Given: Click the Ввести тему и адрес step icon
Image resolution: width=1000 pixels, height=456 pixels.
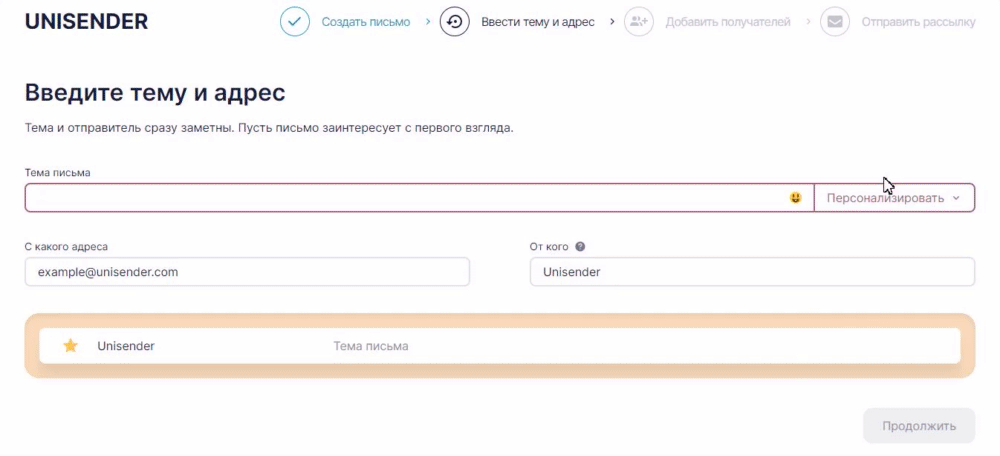Looking at the screenshot, I should tap(455, 22).
